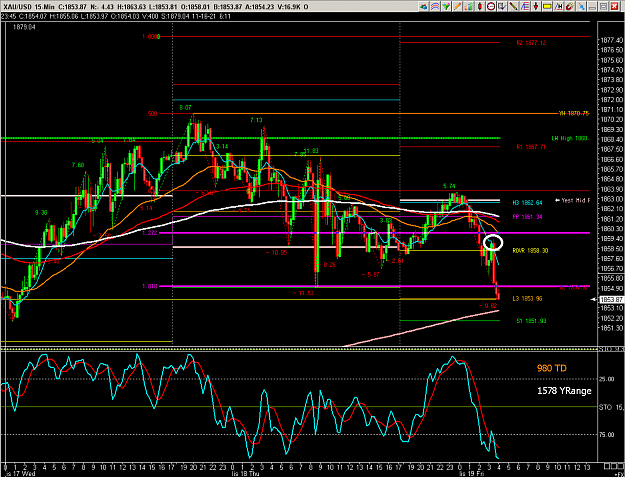Click the 1879.04 price readout
Screen dimensions: 625x477
click(24, 27)
